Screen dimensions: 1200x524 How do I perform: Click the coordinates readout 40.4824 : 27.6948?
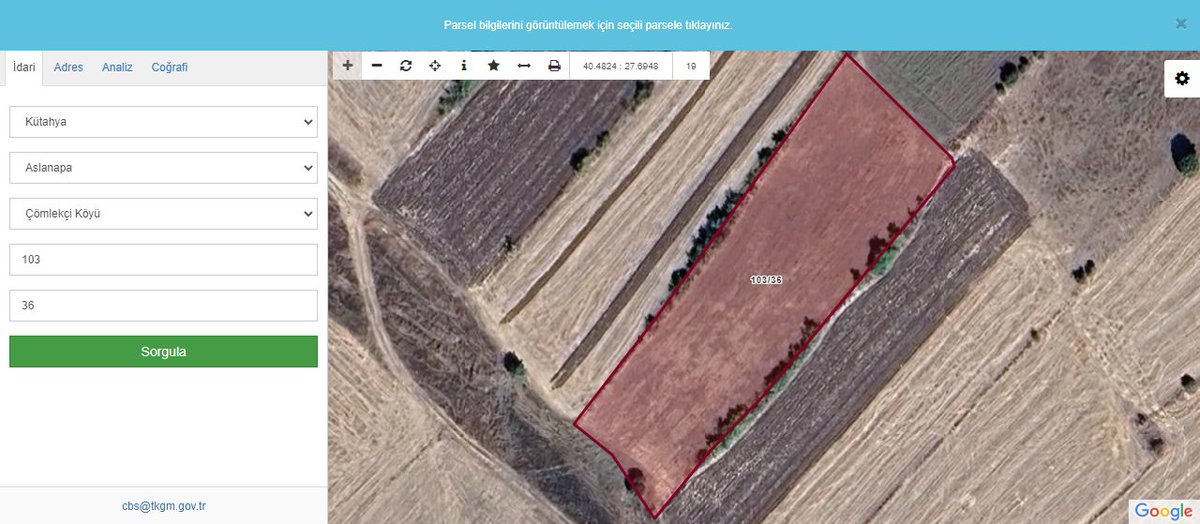point(620,66)
